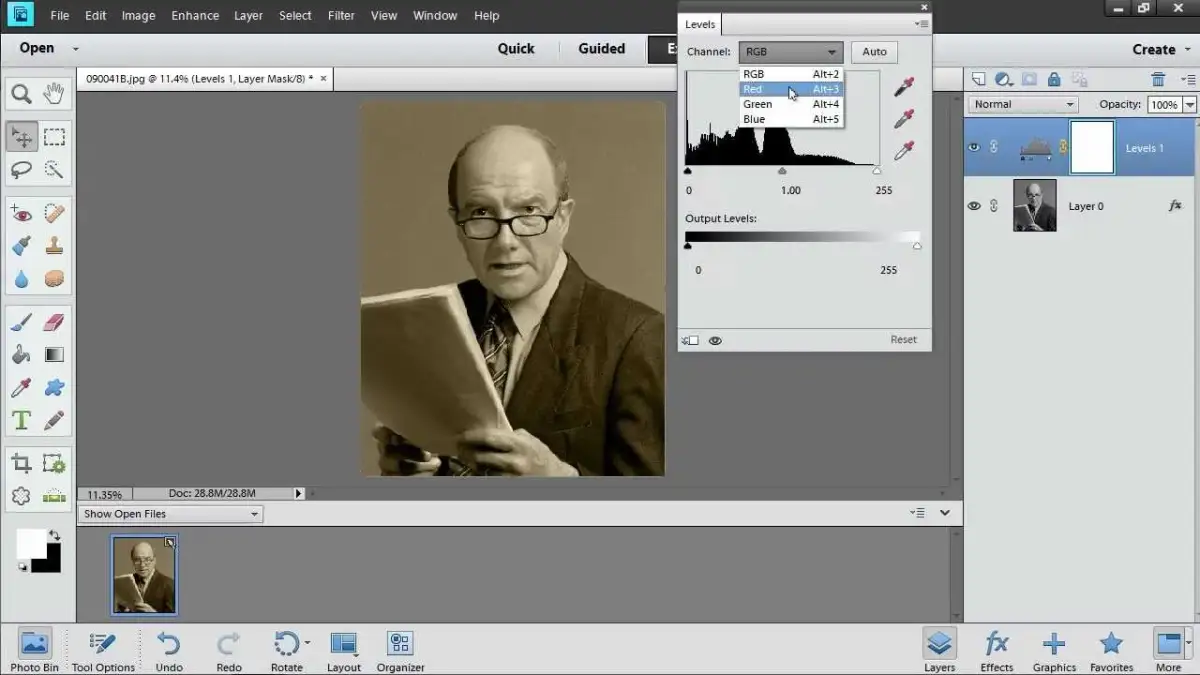Toggle visibility of the Levels 1 layer
1200x675 pixels.
click(973, 147)
